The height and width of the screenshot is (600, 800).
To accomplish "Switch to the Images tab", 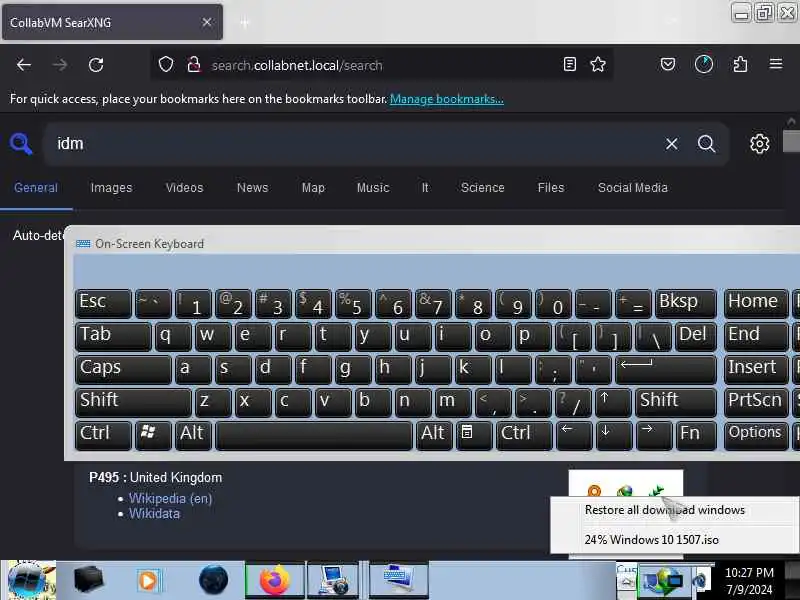I will [111, 188].
